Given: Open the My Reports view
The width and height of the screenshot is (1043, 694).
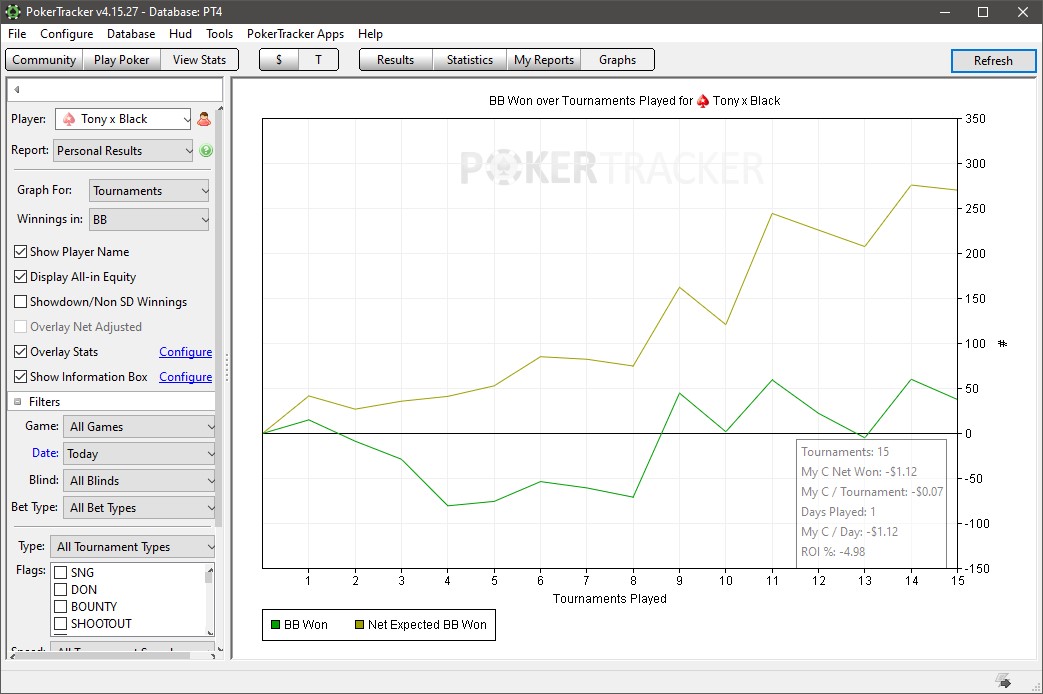Looking at the screenshot, I should tap(543, 60).
